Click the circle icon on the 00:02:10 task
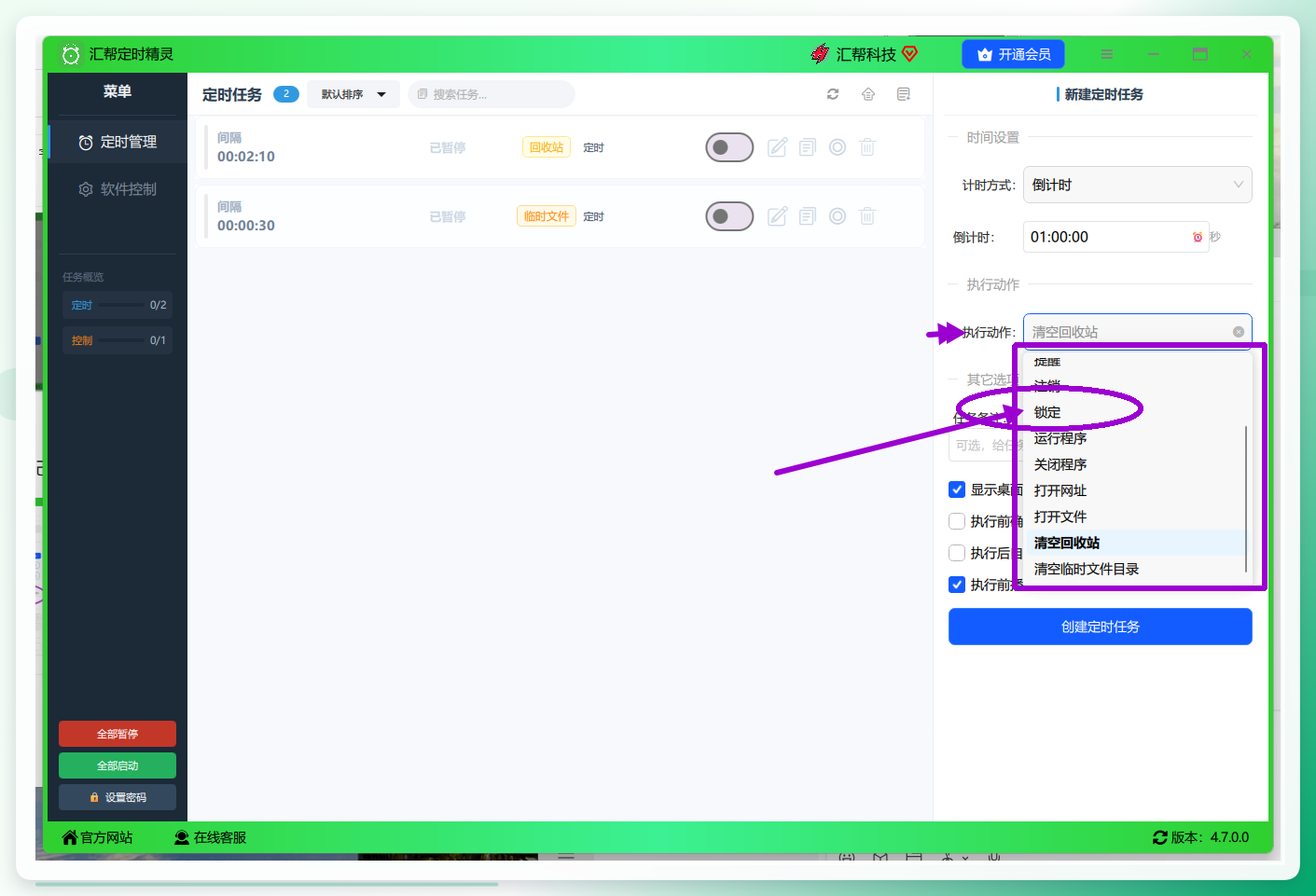Screen dimensions: 1316x896 point(838,147)
